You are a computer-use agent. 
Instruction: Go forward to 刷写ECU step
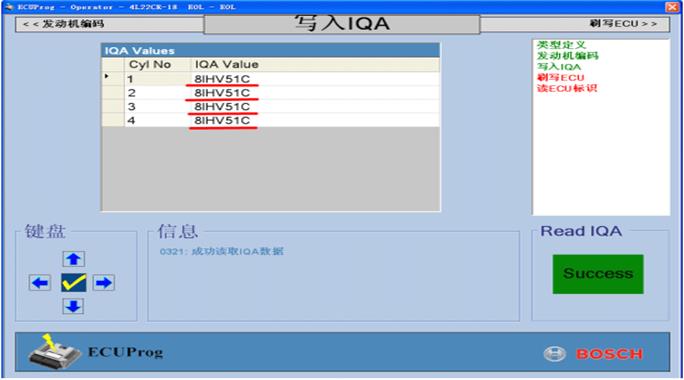coord(623,24)
